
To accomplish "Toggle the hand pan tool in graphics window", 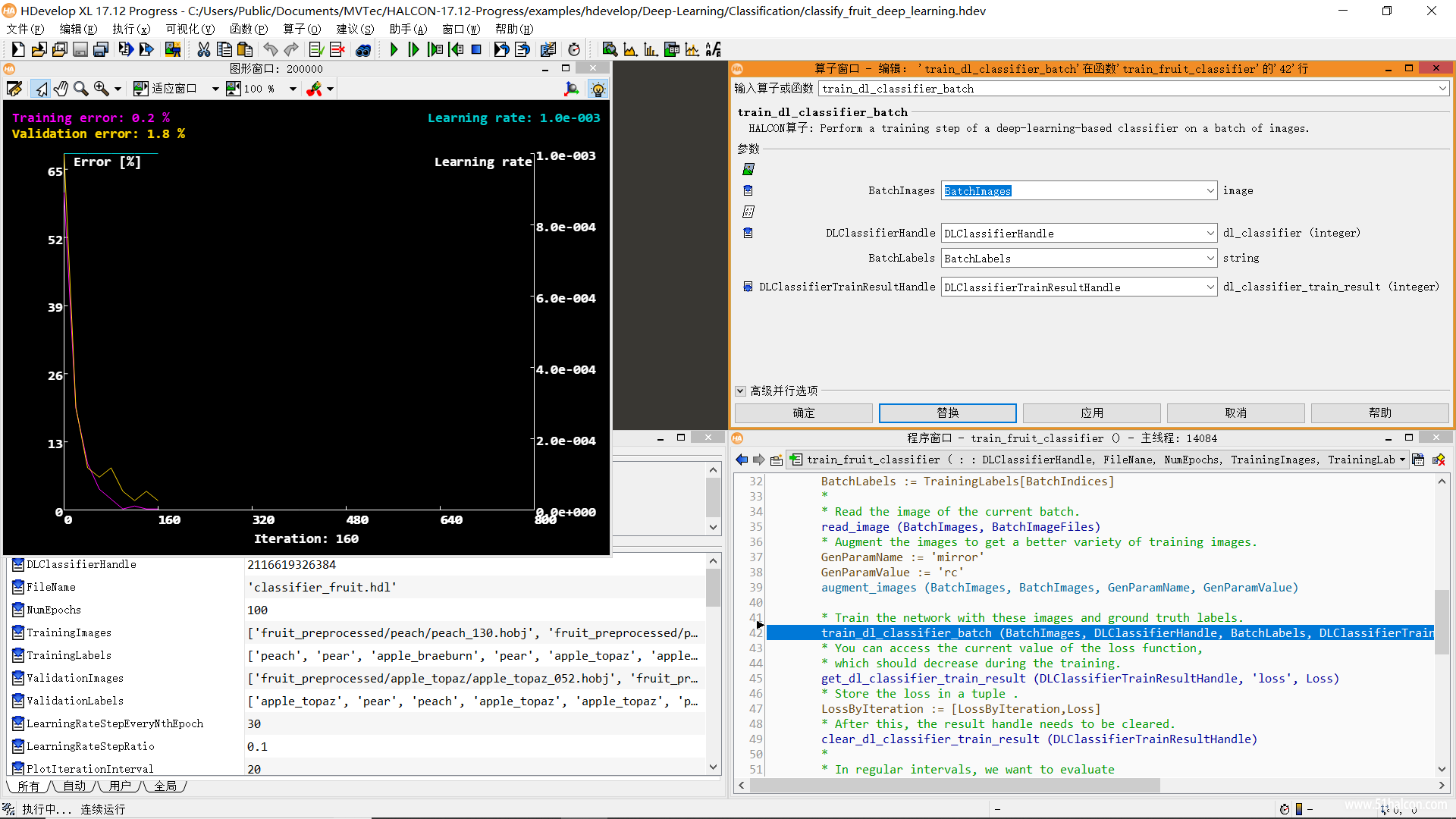I will pyautogui.click(x=61, y=89).
